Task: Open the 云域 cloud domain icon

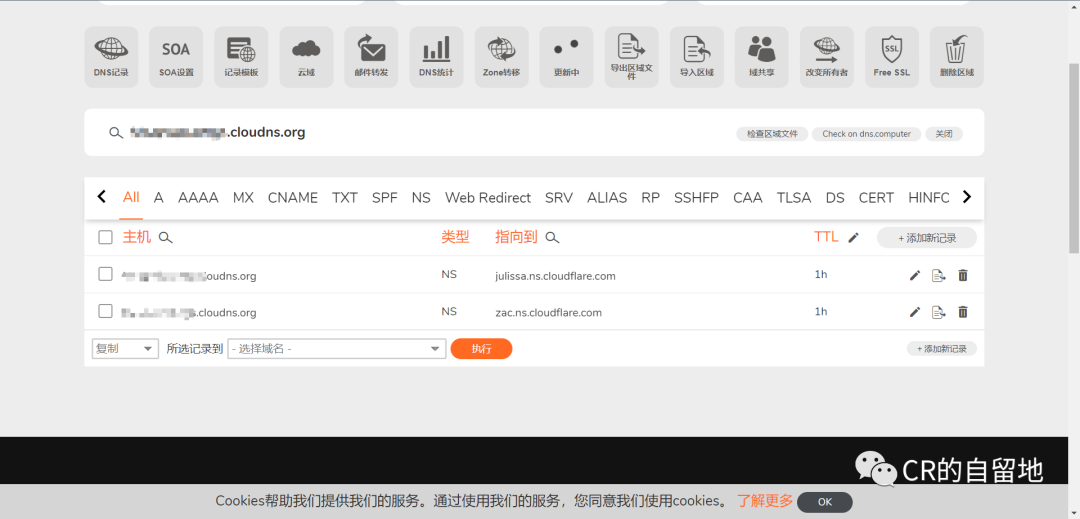Action: click(x=306, y=56)
